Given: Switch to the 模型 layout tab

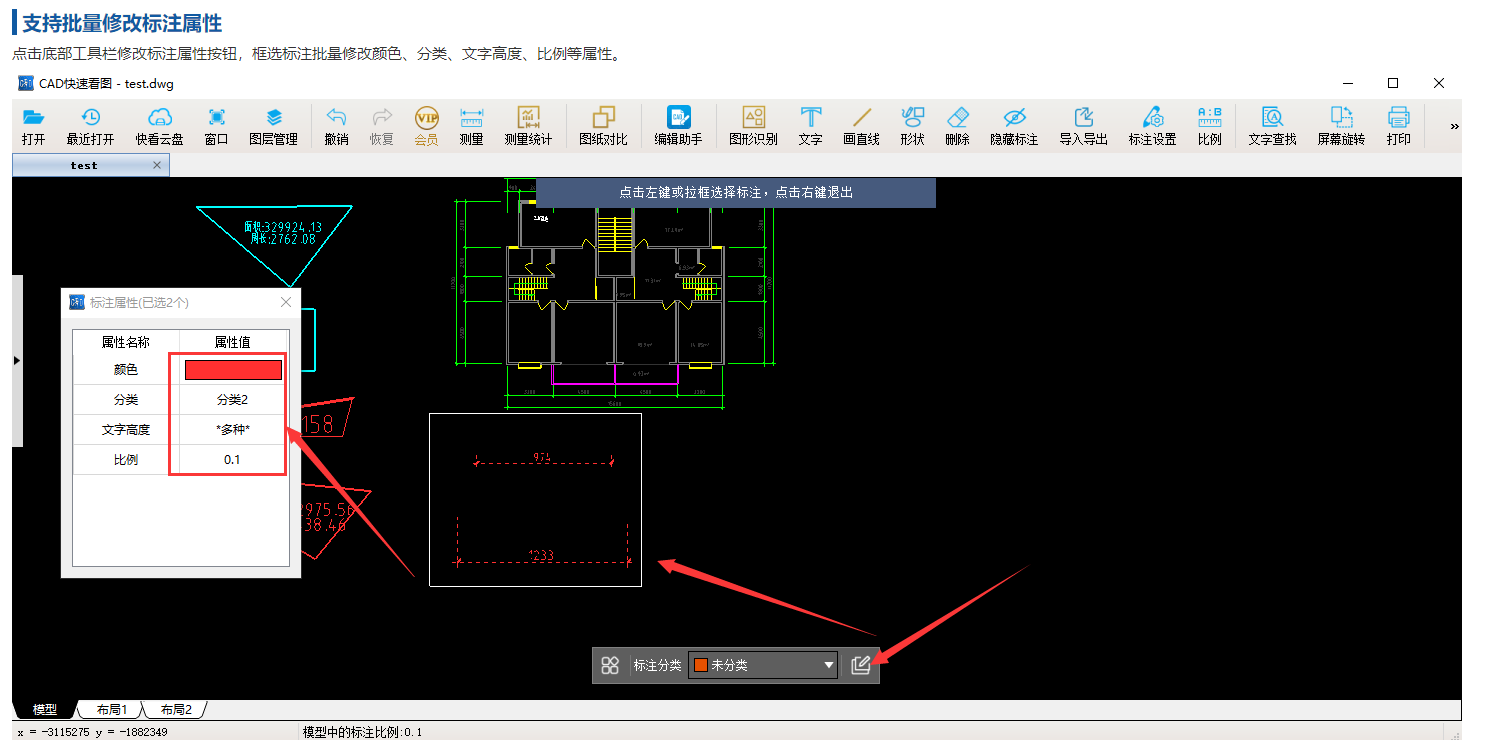Looking at the screenshot, I should [45, 710].
